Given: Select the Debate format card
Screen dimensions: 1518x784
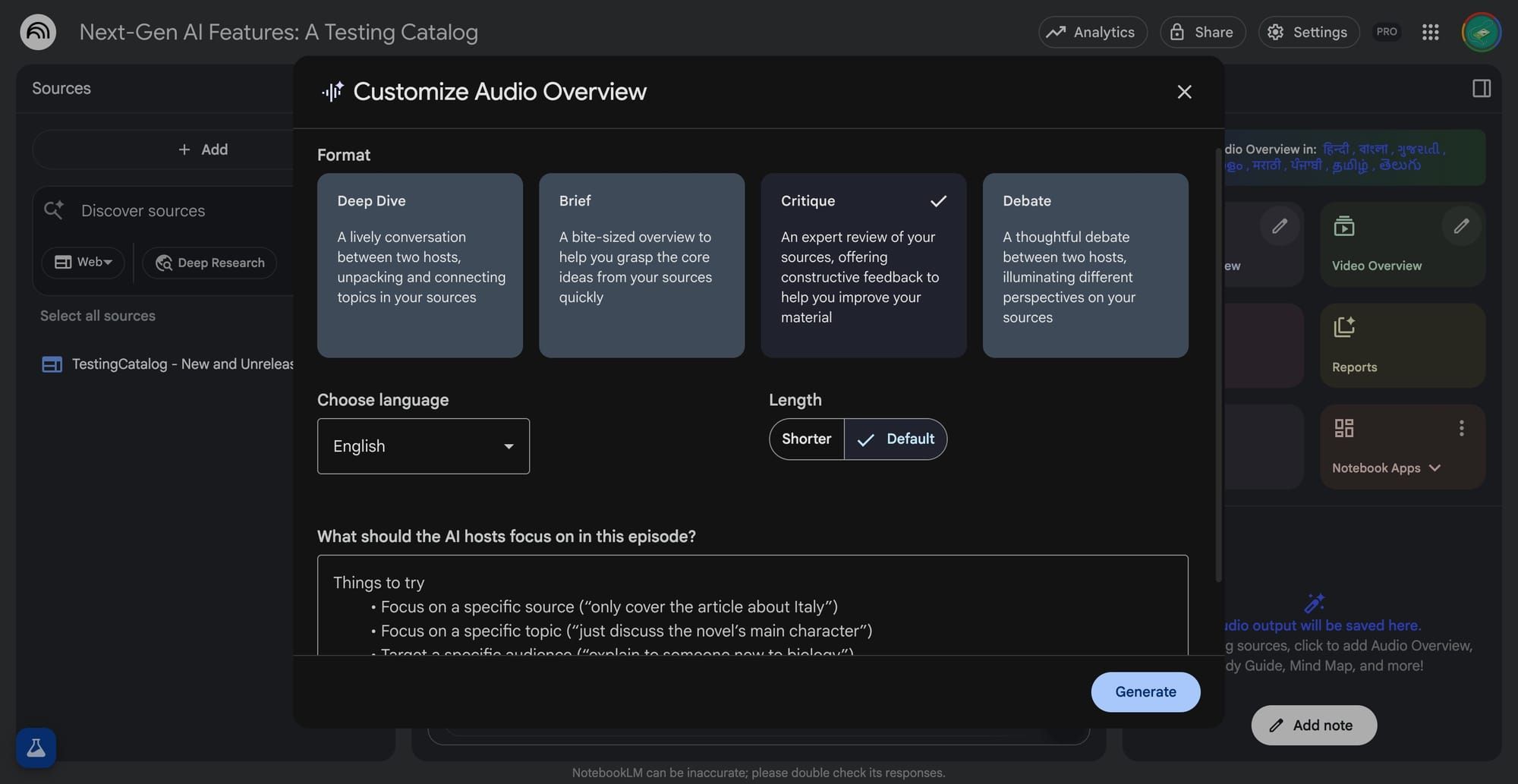Looking at the screenshot, I should point(1085,265).
